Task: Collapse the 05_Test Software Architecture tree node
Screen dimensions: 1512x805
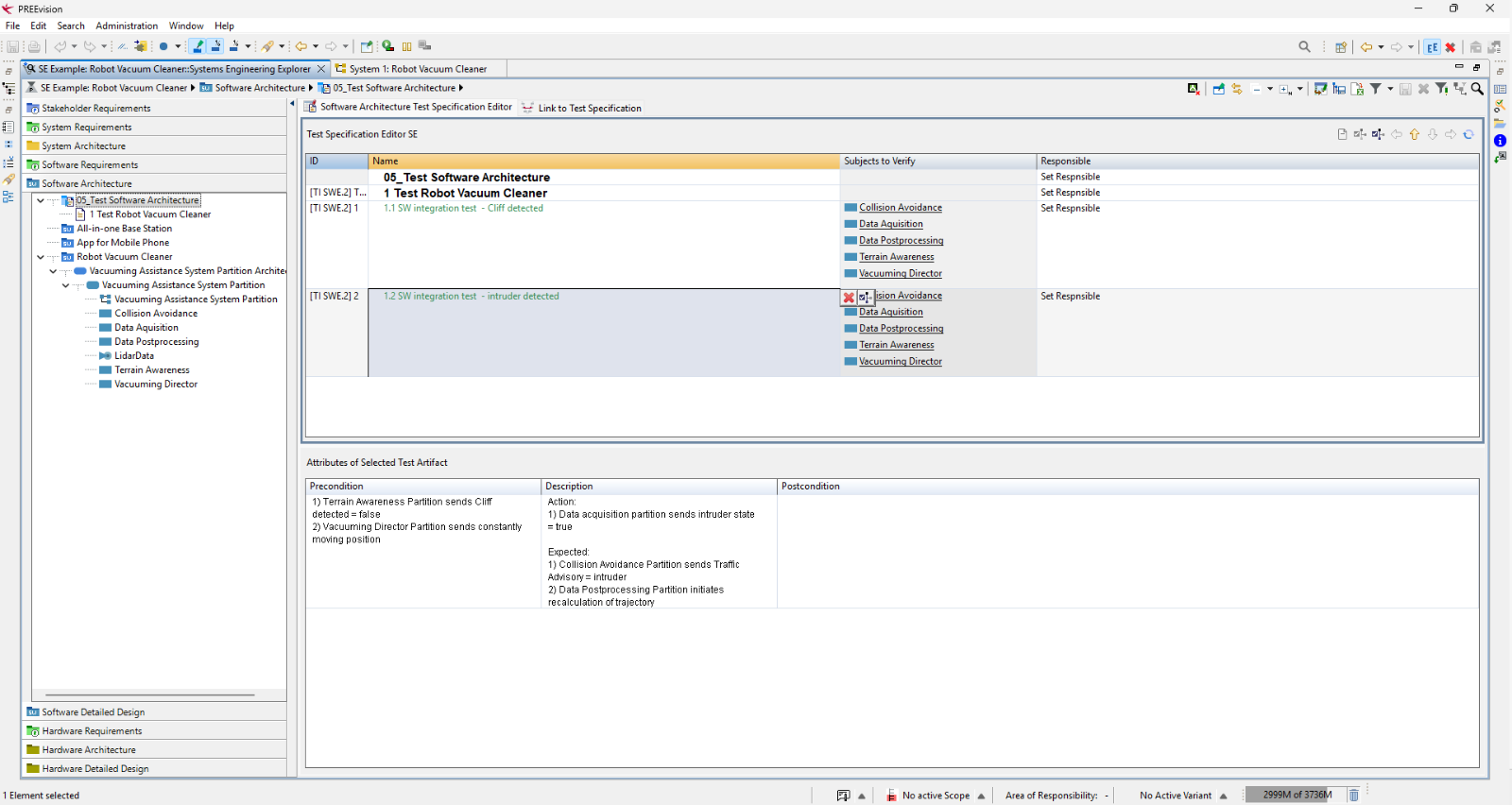Action: pos(40,200)
